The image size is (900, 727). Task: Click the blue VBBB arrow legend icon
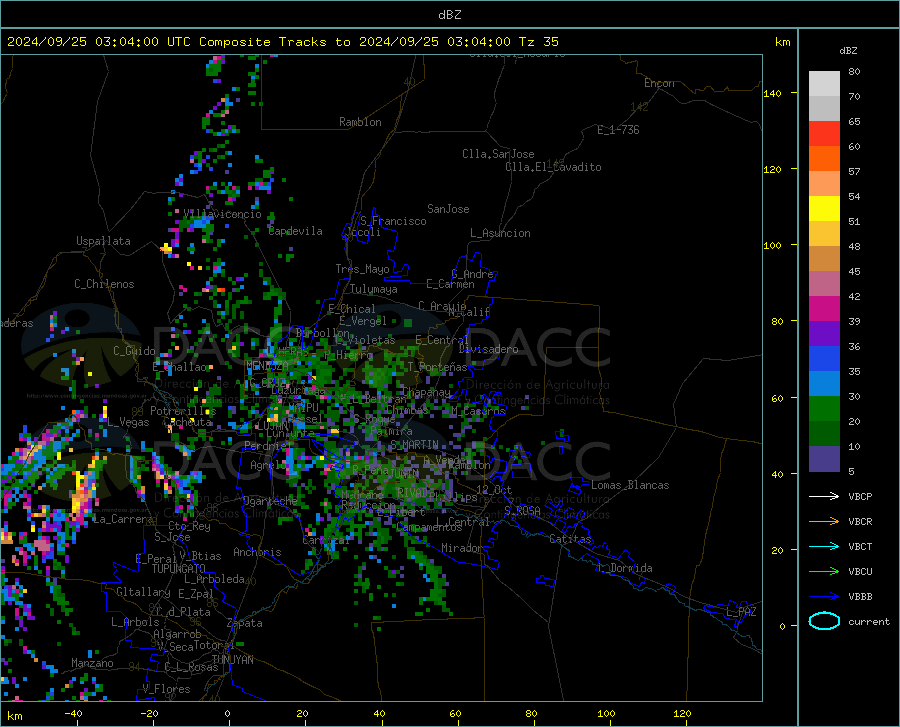824,597
